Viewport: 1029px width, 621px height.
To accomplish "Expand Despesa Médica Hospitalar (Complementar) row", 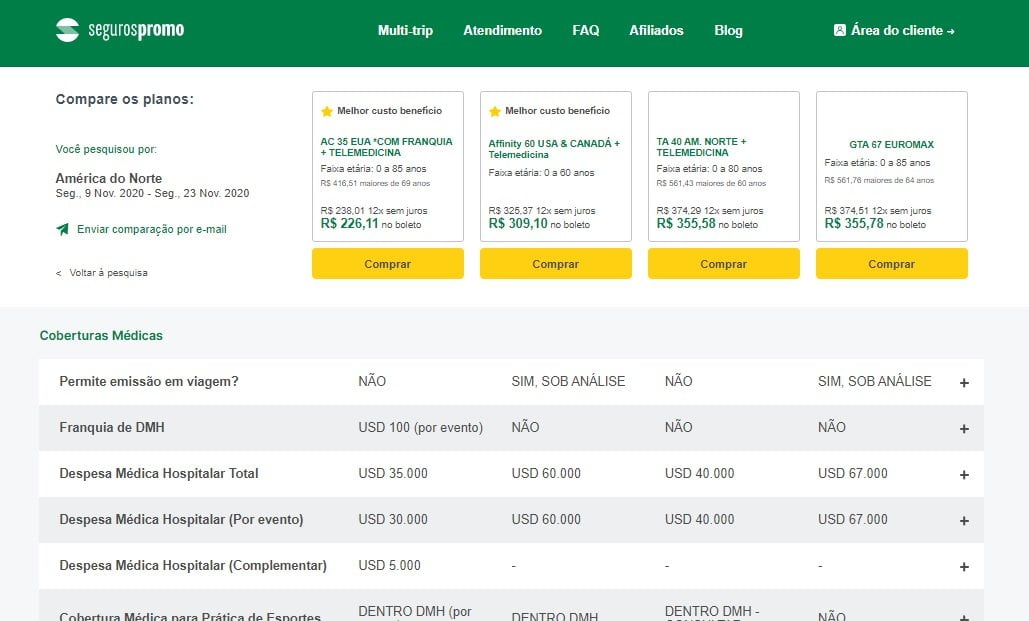I will click(964, 567).
